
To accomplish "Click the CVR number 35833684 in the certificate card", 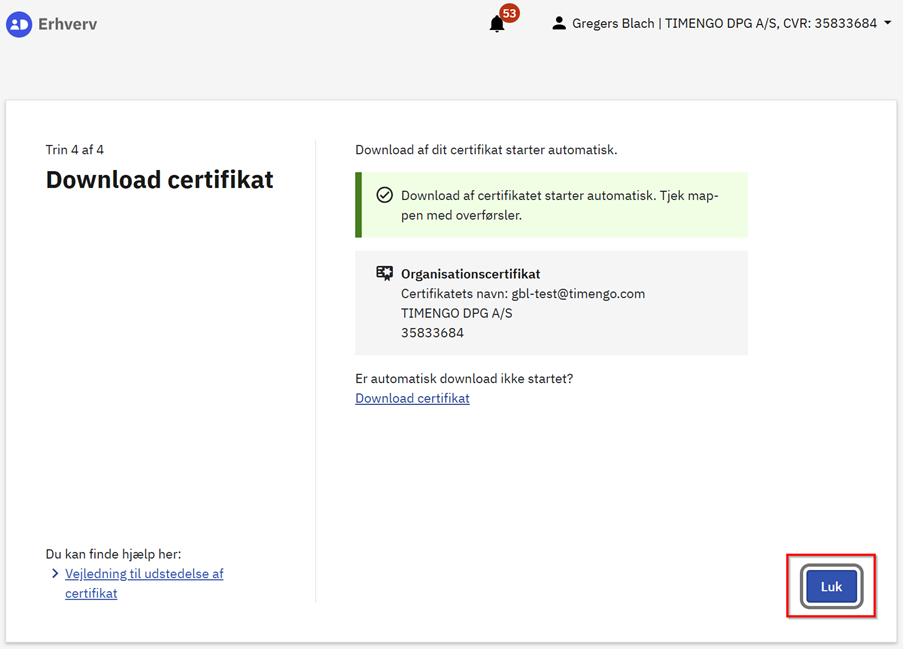I will (432, 333).
